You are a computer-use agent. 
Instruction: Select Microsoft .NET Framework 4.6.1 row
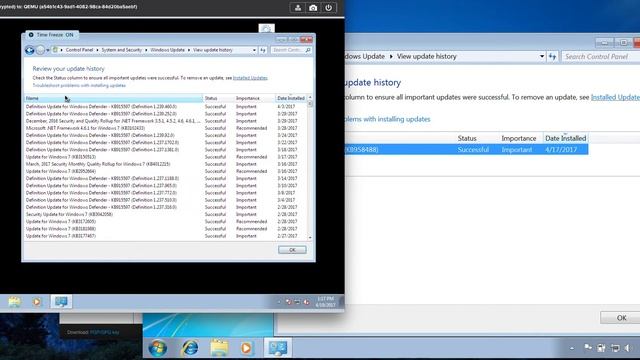165,128
